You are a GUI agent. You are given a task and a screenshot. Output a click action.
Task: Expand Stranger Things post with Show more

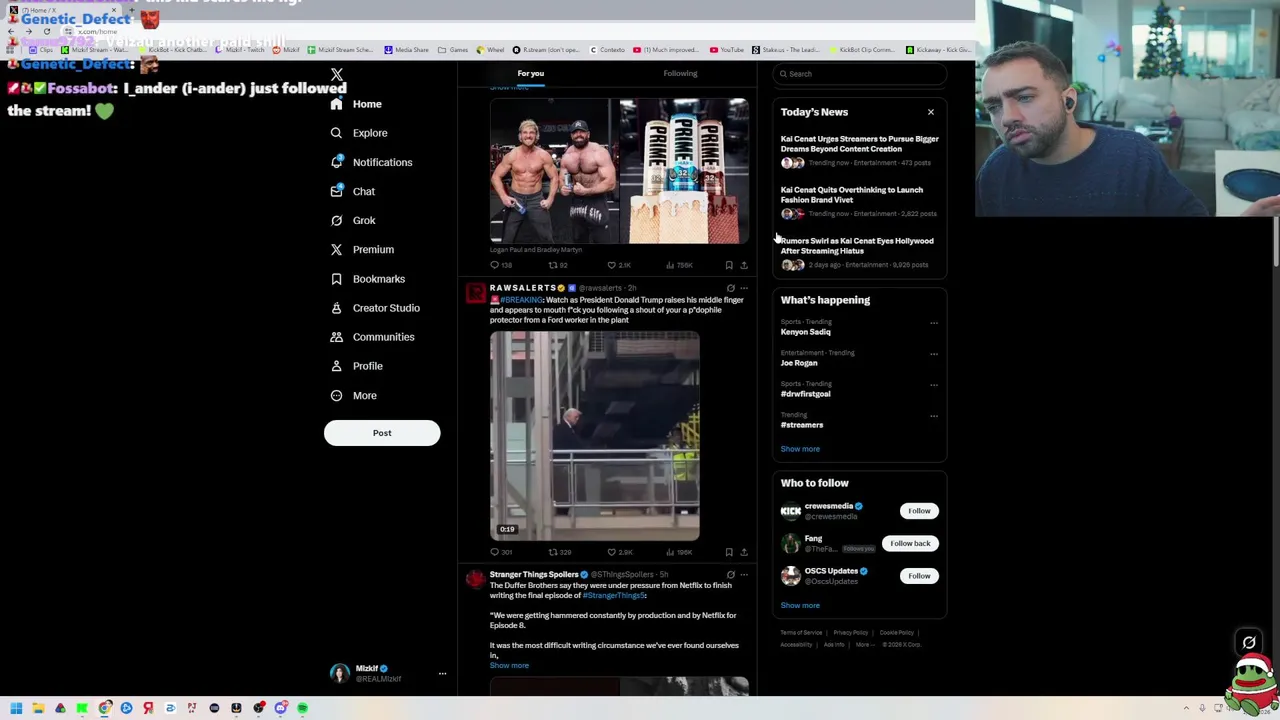[509, 666]
